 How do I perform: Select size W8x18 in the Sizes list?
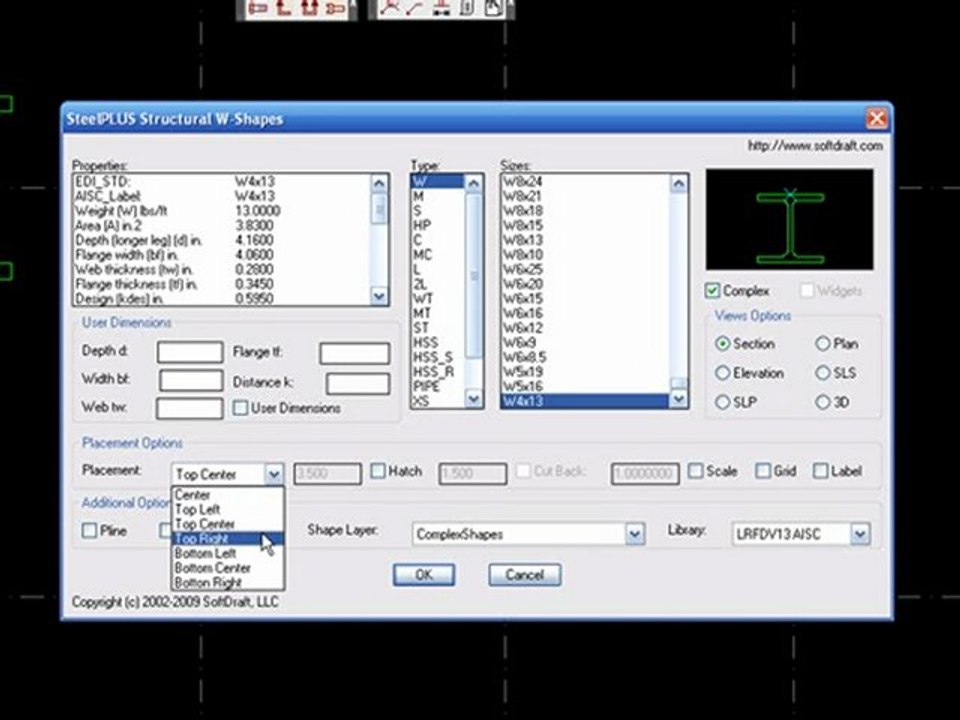coord(585,211)
